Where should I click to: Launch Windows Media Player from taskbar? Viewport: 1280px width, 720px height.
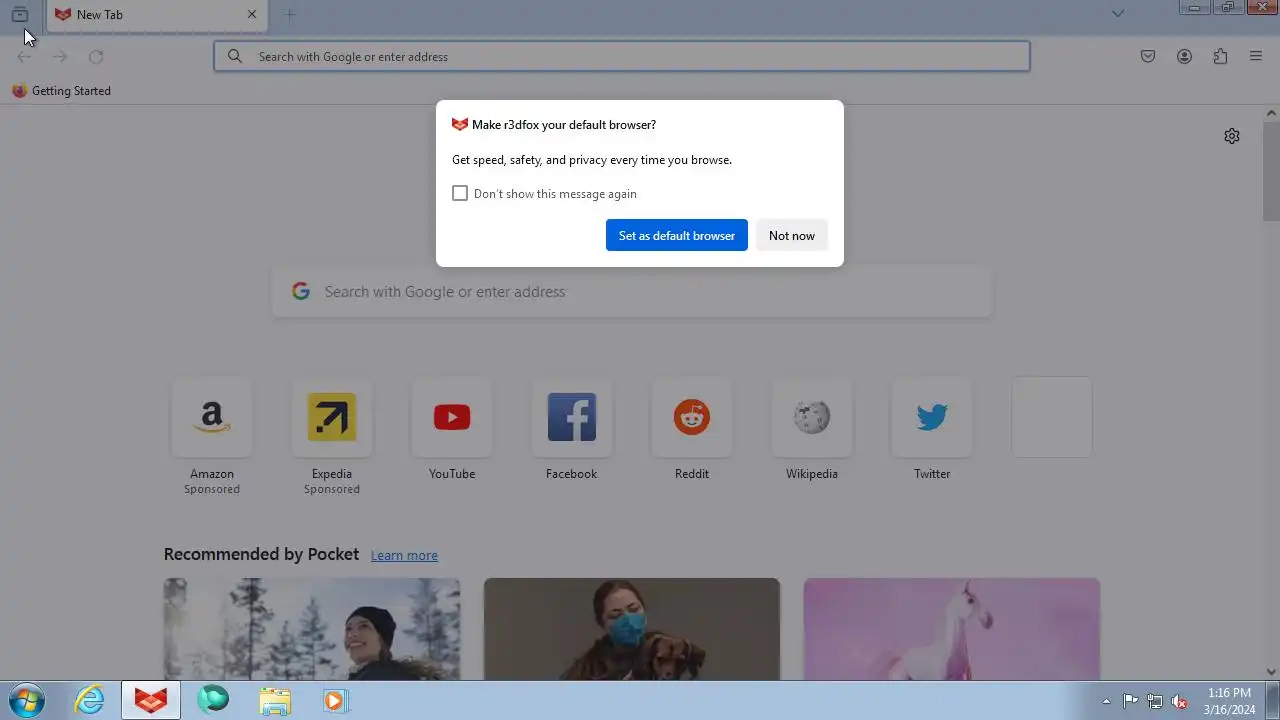tap(335, 701)
